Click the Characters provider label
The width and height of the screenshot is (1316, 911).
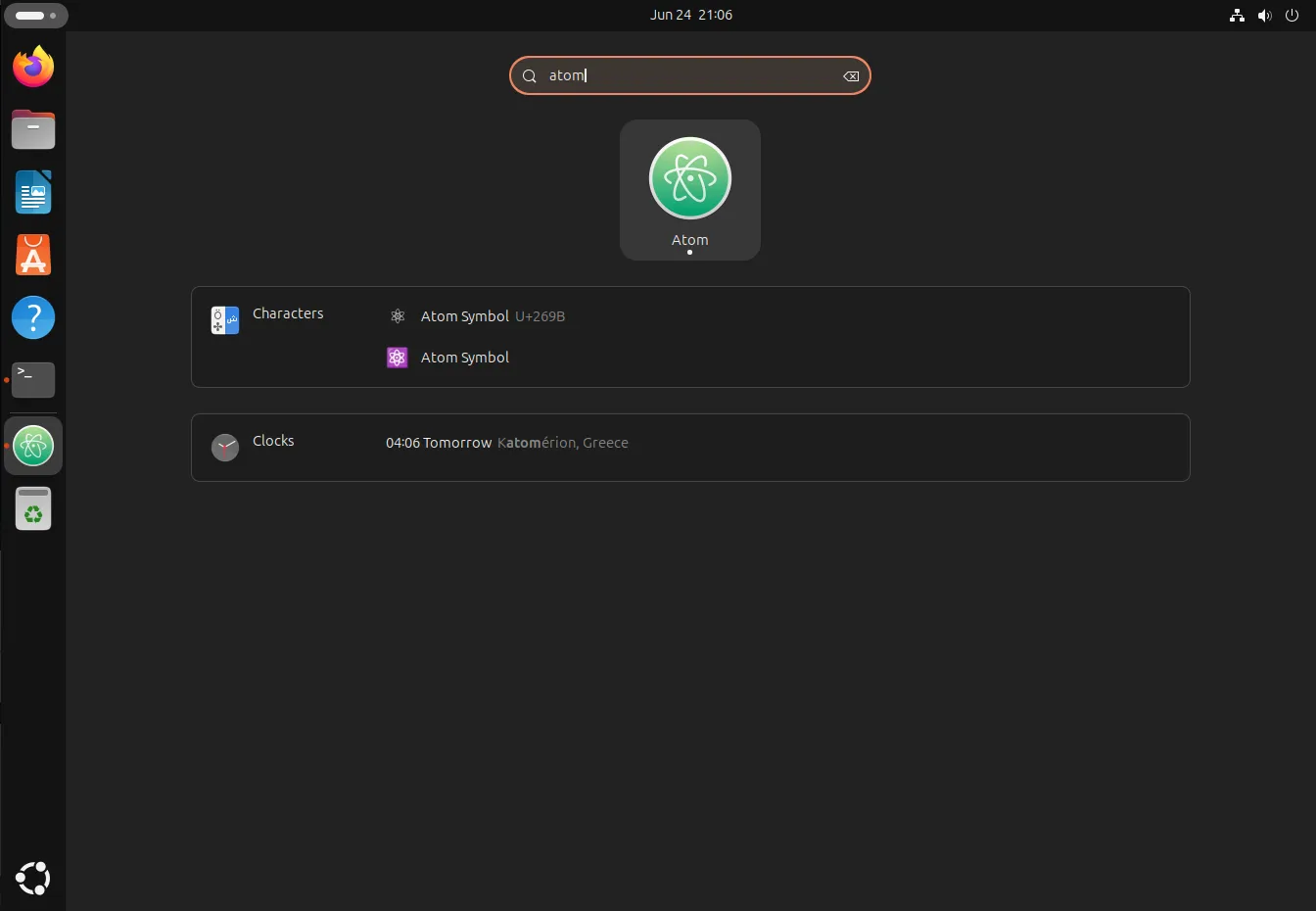[288, 313]
